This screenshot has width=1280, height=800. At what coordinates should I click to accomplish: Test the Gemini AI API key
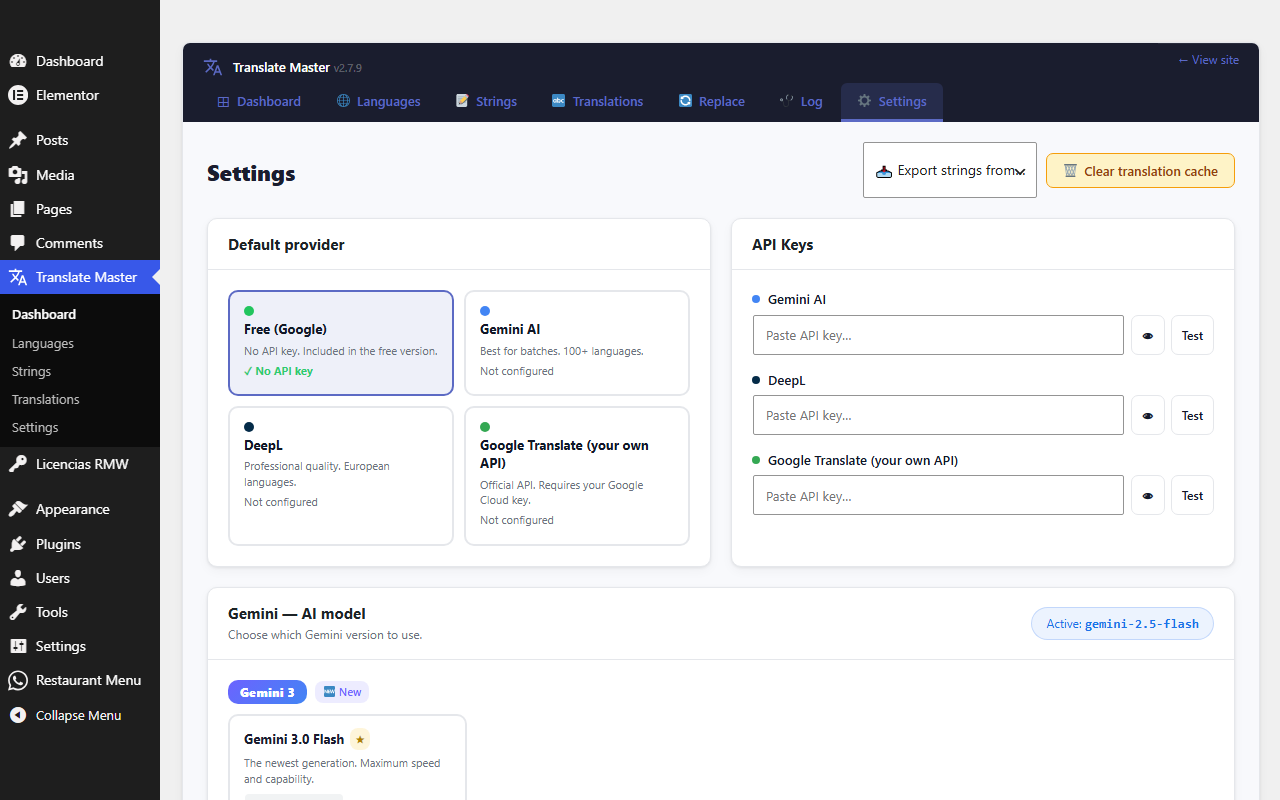pos(1192,335)
